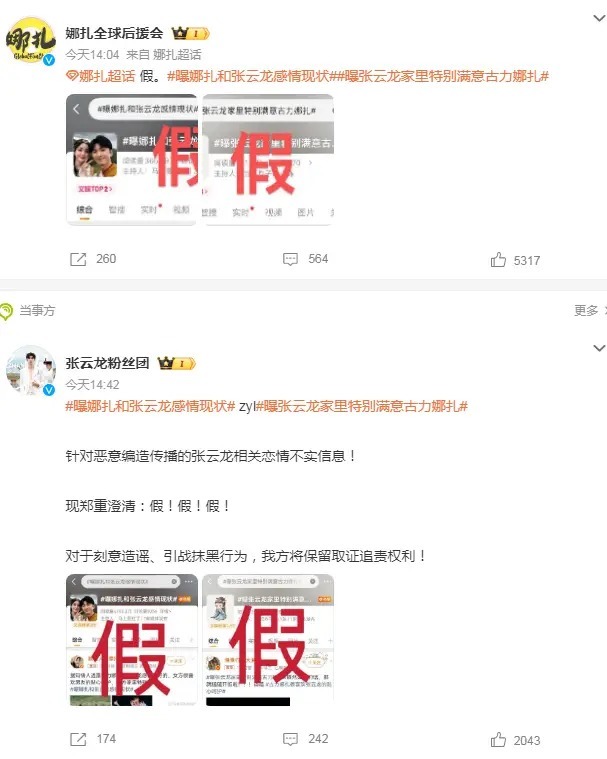Image resolution: width=607 pixels, height=759 pixels.
Task: Open 张云龙粉丝团 avatar profile
Action: (x=30, y=371)
